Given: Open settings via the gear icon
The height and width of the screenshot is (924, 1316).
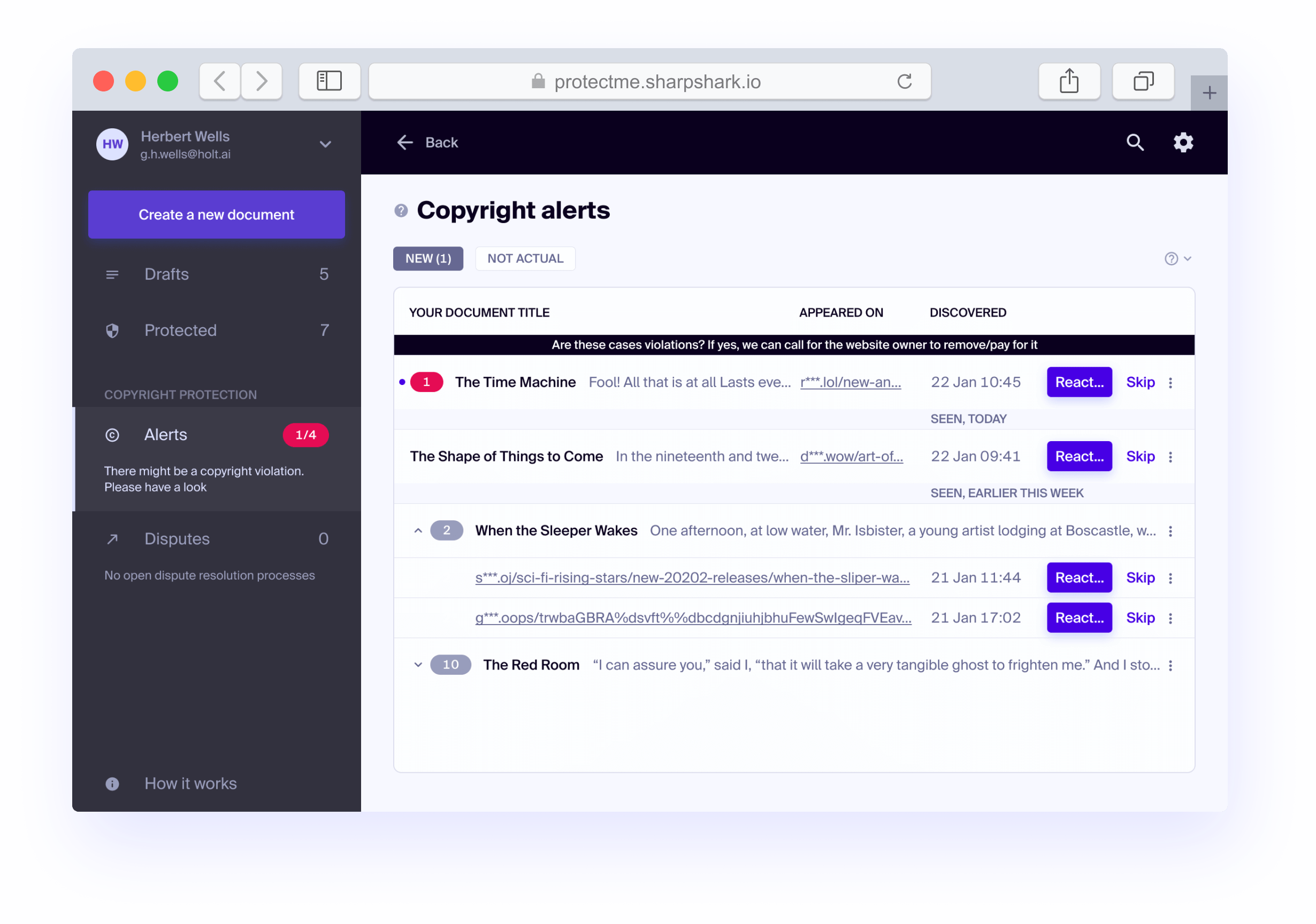Looking at the screenshot, I should [x=1183, y=142].
